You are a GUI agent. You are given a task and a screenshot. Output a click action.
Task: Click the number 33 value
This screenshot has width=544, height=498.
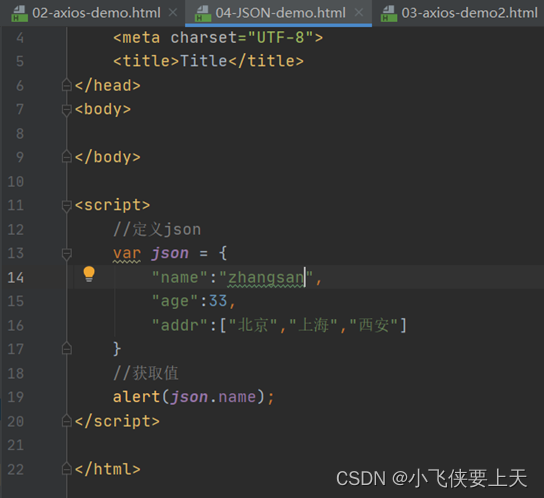tap(218, 301)
